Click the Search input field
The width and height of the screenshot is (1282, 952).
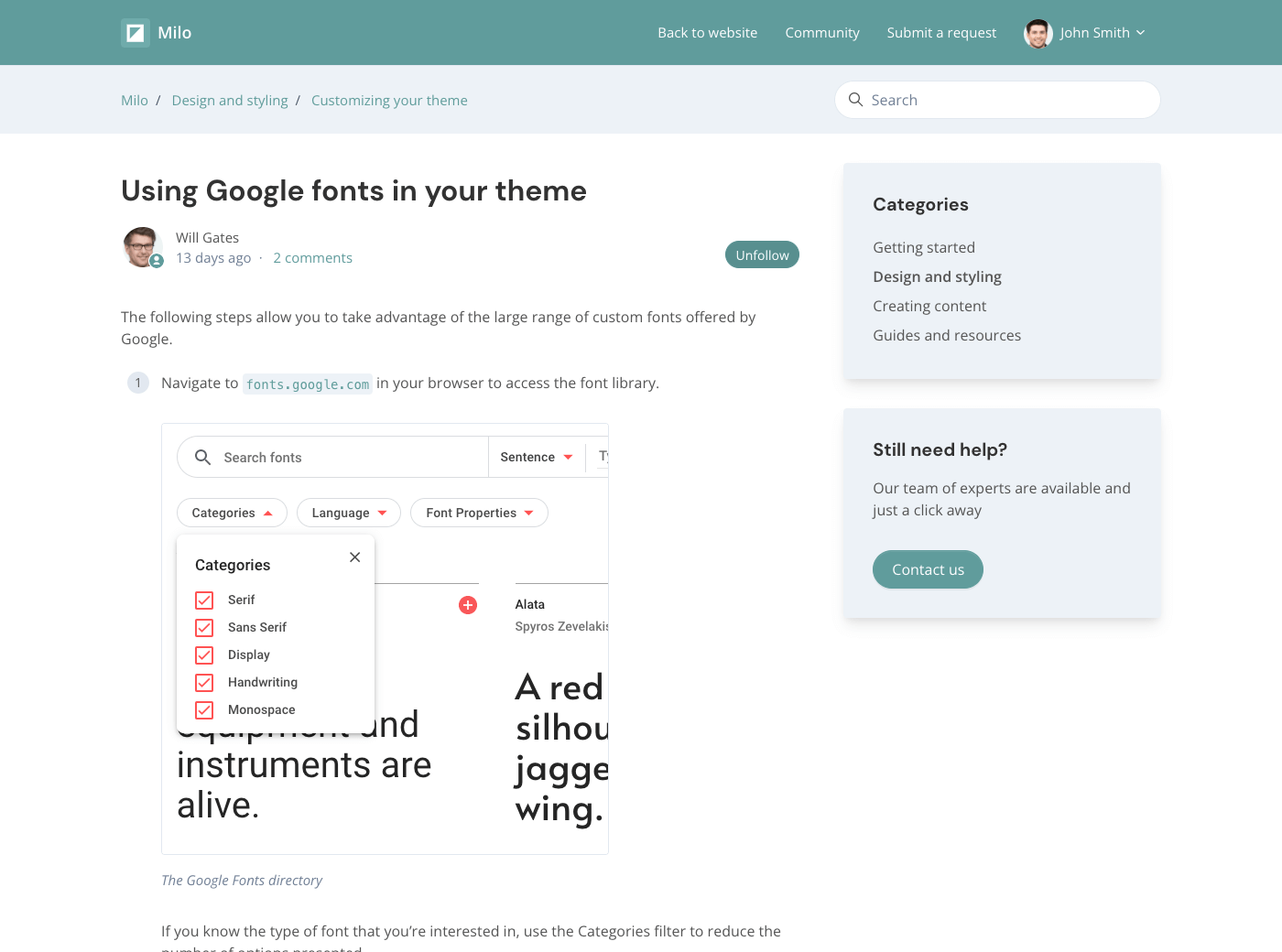coord(1007,100)
